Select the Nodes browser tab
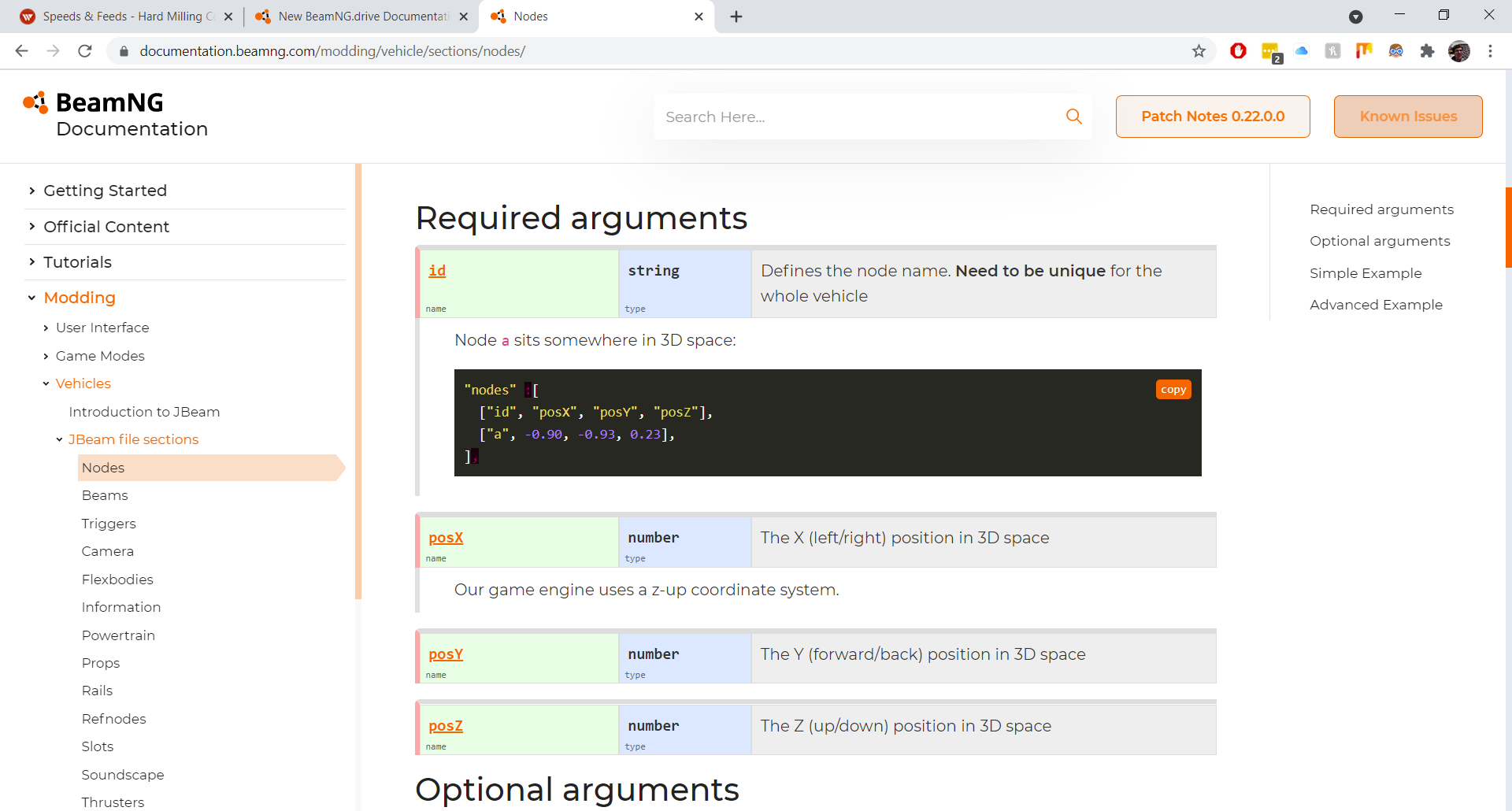 pos(595,17)
